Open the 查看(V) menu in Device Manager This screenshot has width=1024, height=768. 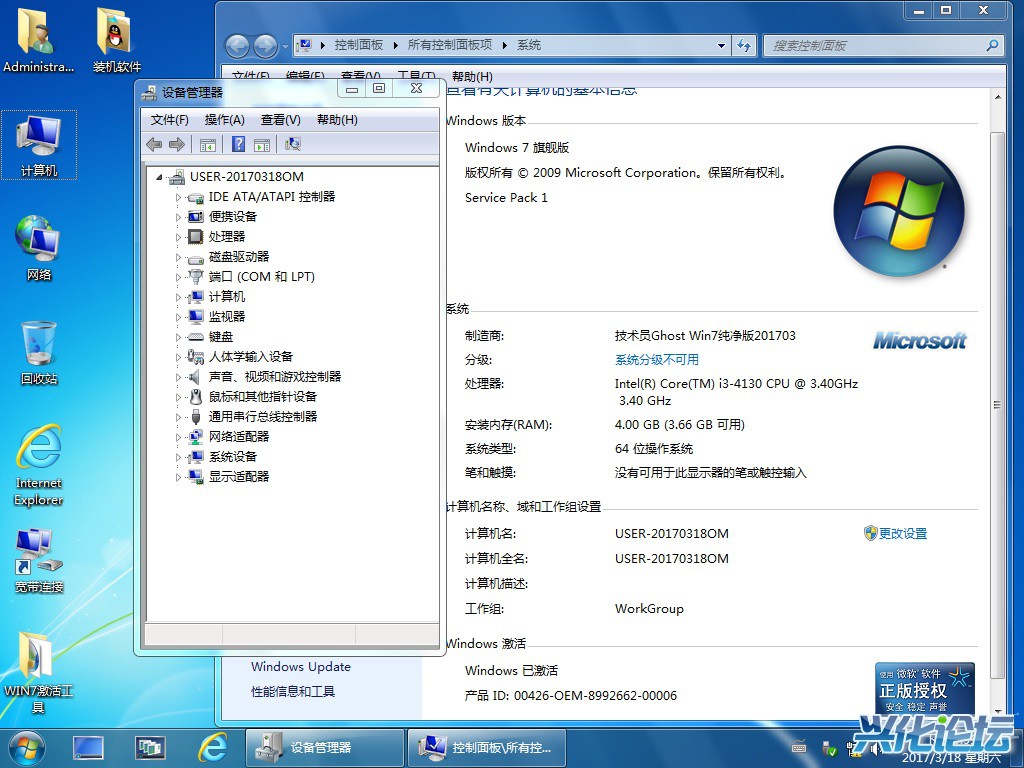pyautogui.click(x=280, y=120)
